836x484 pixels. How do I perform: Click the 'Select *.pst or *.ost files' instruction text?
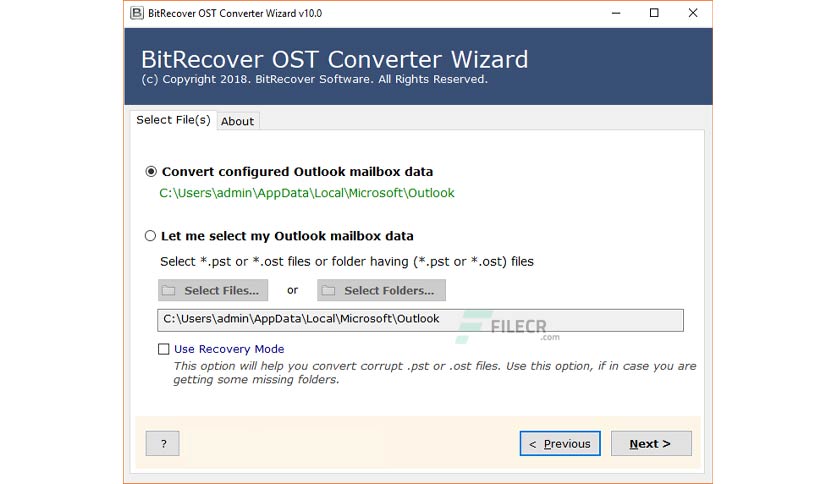tap(347, 262)
